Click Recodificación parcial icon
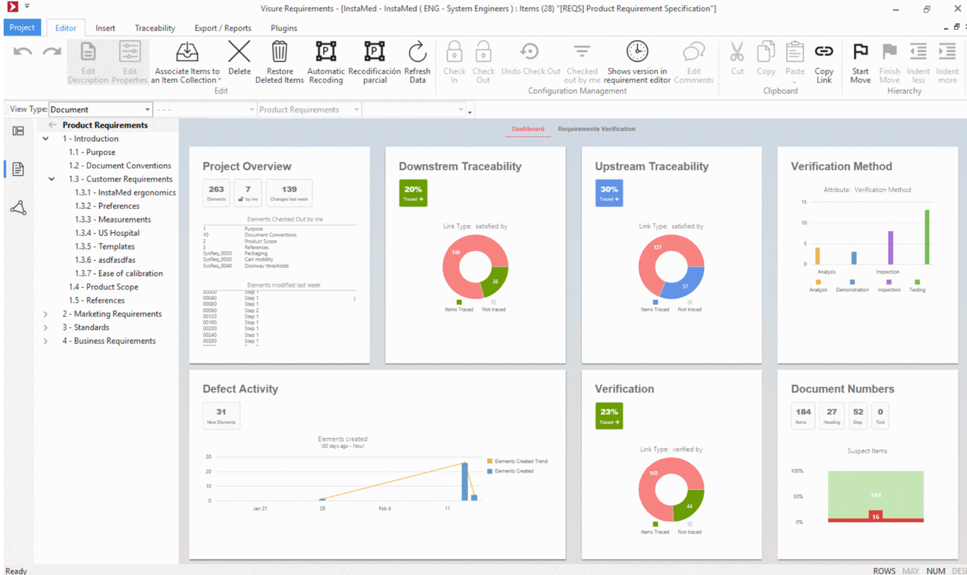 pos(374,52)
